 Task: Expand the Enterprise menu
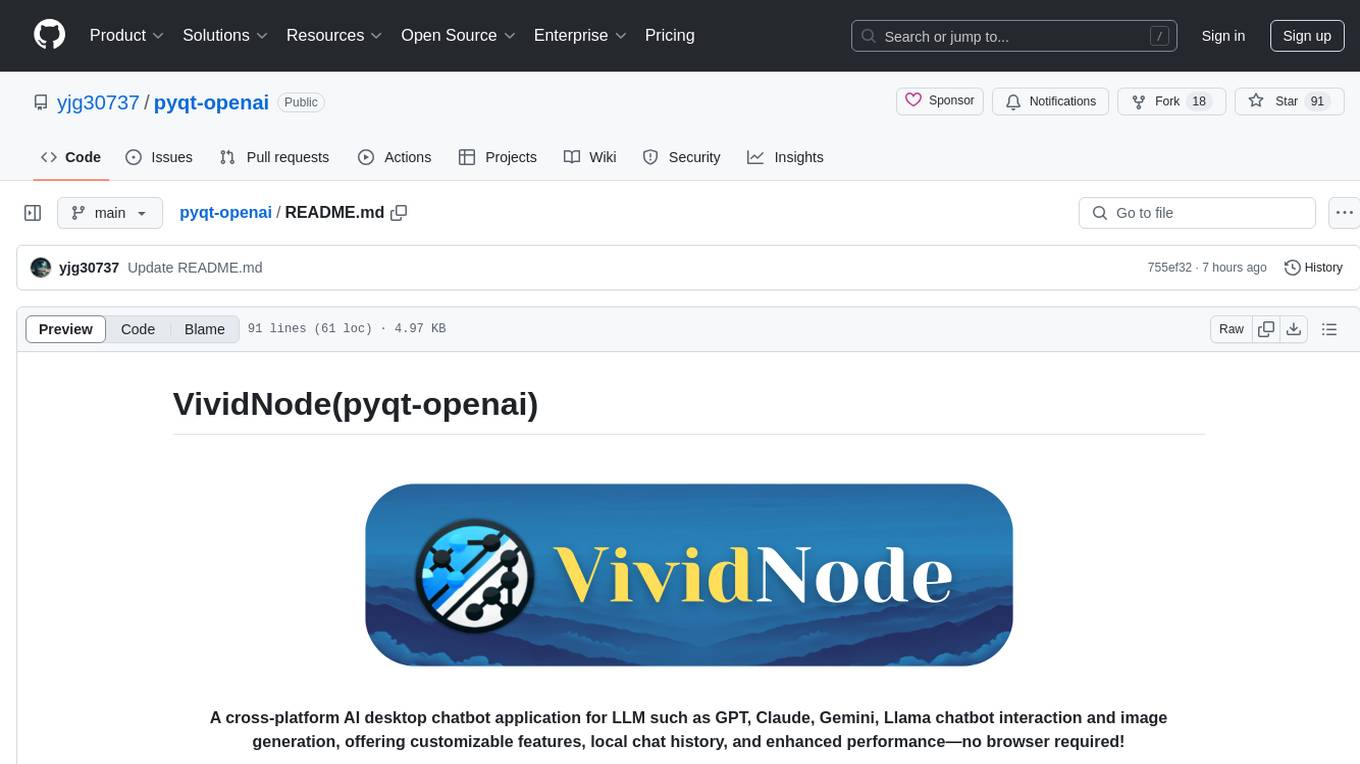point(580,35)
